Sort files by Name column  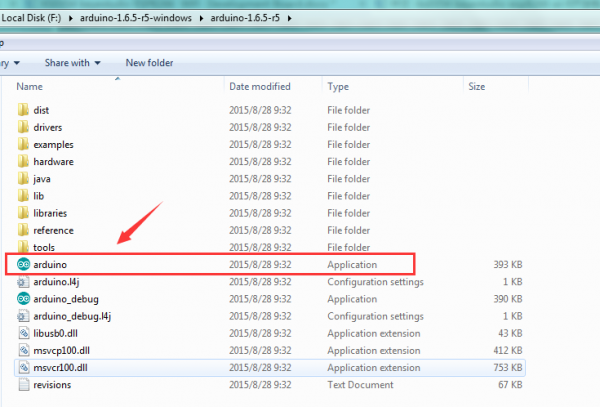[29, 86]
